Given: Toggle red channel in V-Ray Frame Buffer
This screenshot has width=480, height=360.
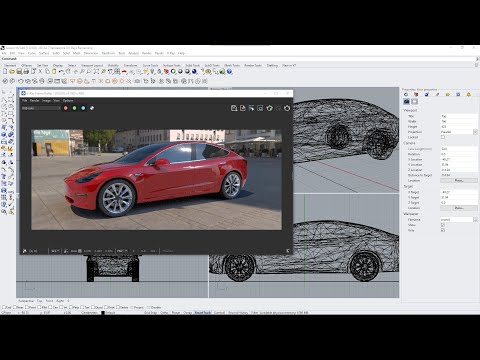Looking at the screenshot, I should coord(66,108).
